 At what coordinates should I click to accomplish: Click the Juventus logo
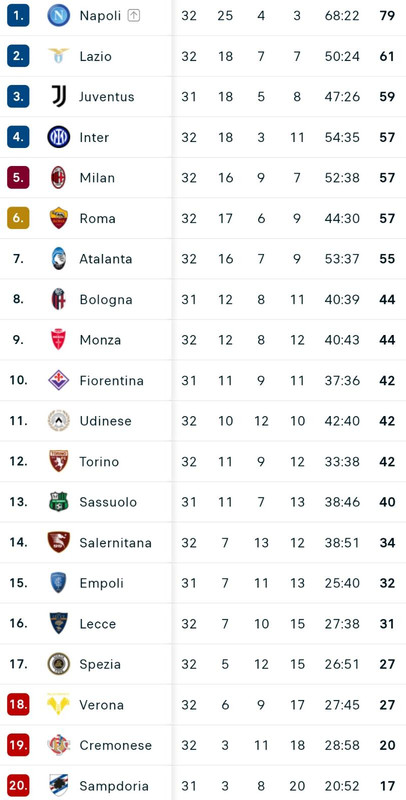[x=59, y=96]
